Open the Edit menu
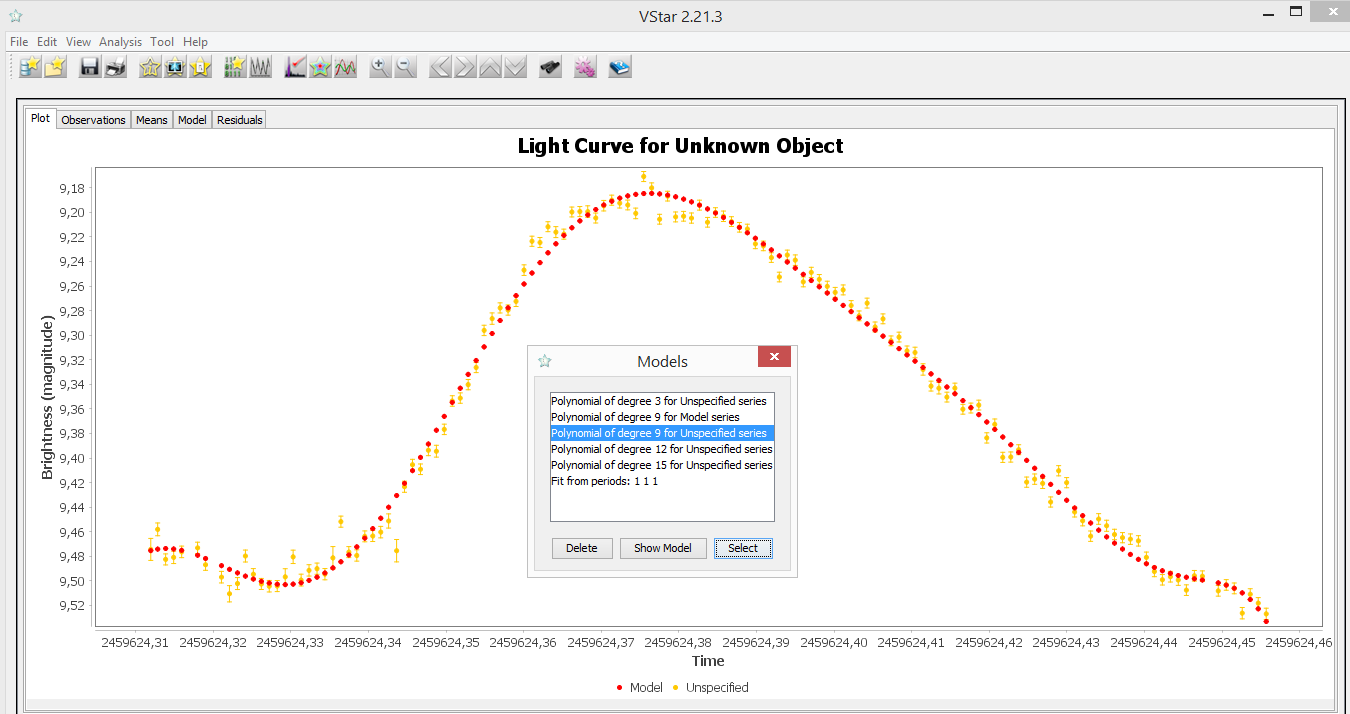 coord(47,42)
